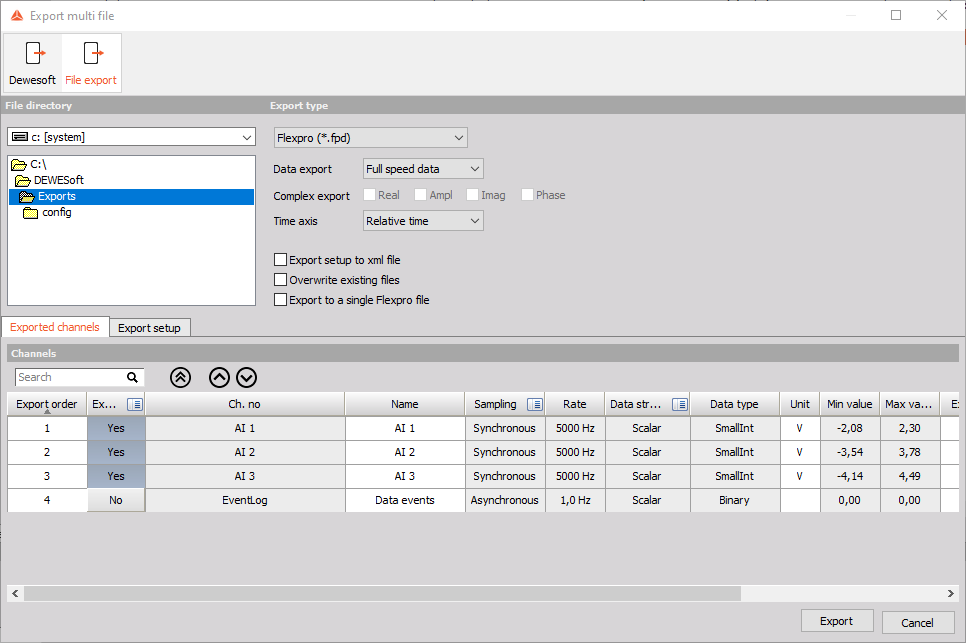The image size is (966, 643).
Task: Click the -2,08 min value cell
Action: pyautogui.click(x=850, y=428)
